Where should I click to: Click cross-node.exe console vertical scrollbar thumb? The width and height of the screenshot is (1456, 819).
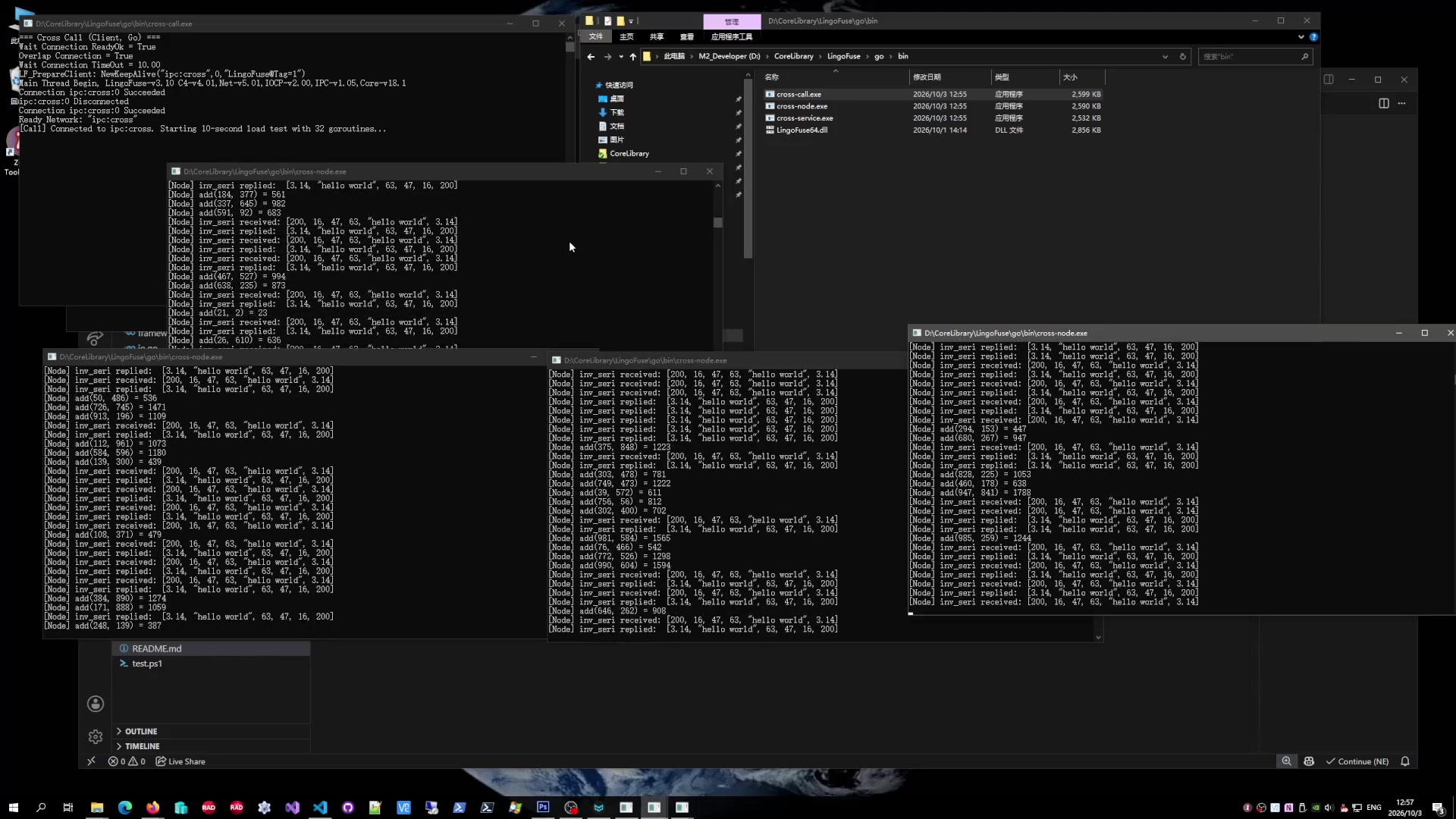[x=717, y=223]
